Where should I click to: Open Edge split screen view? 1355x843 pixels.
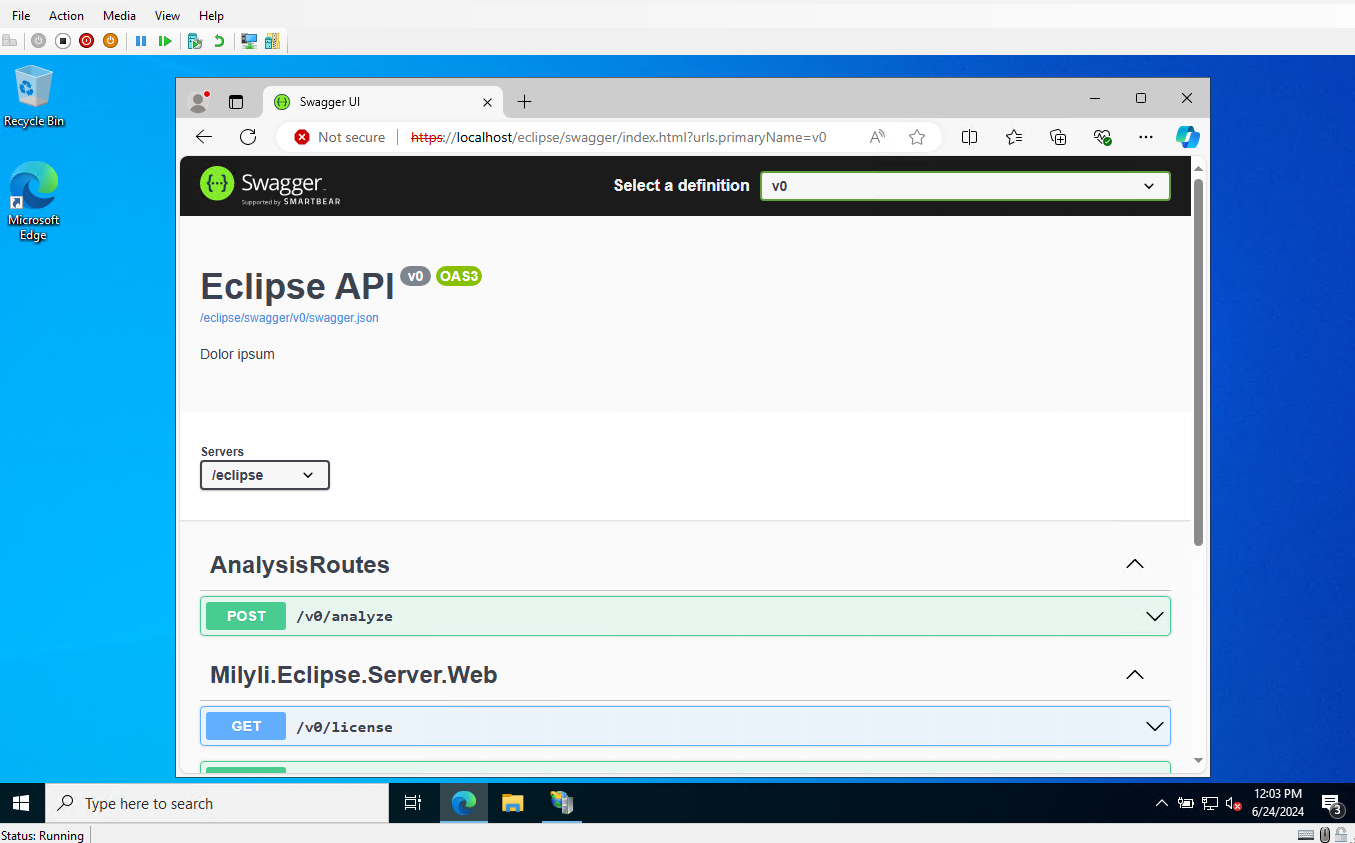(969, 137)
